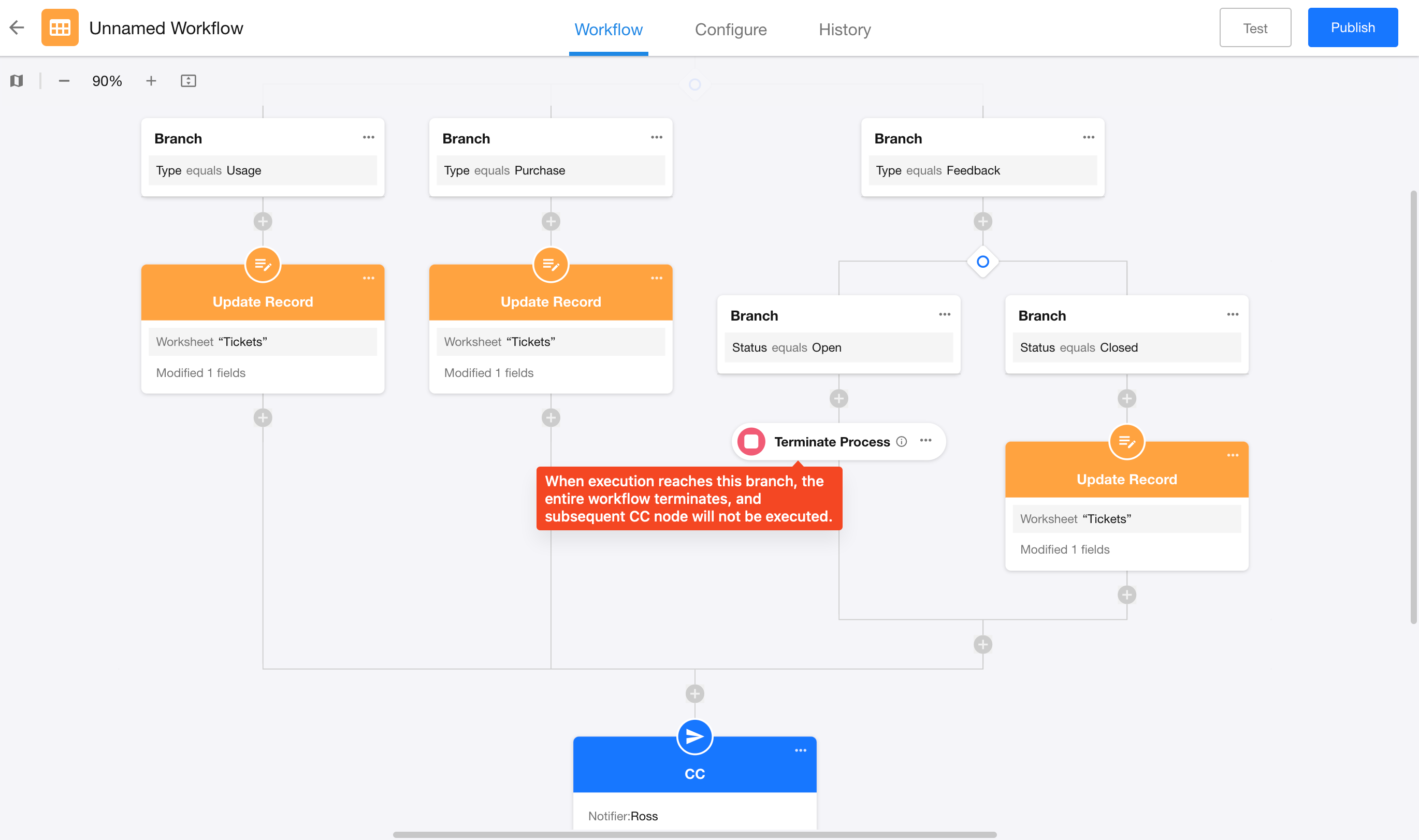
Task: Click the back arrow icon
Action: pos(17,28)
